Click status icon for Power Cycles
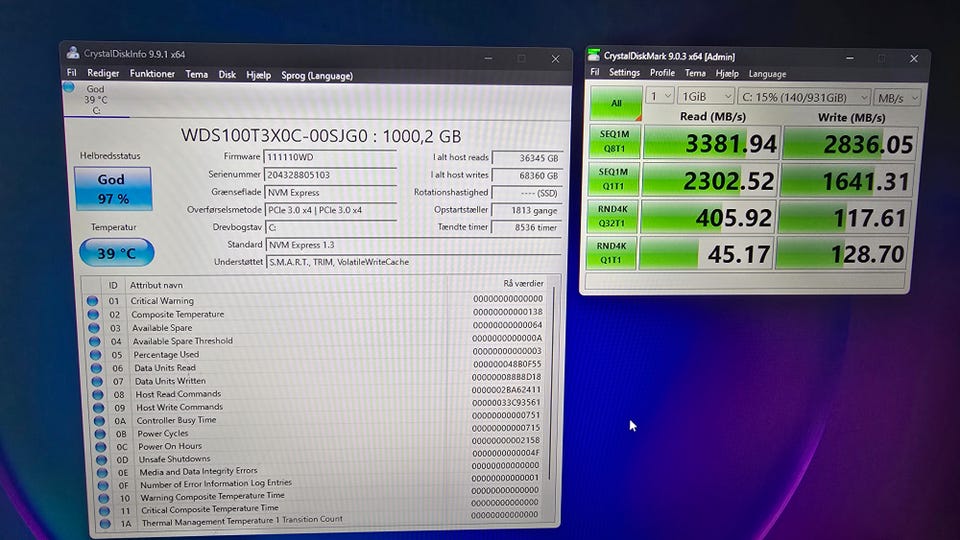 coord(100,433)
